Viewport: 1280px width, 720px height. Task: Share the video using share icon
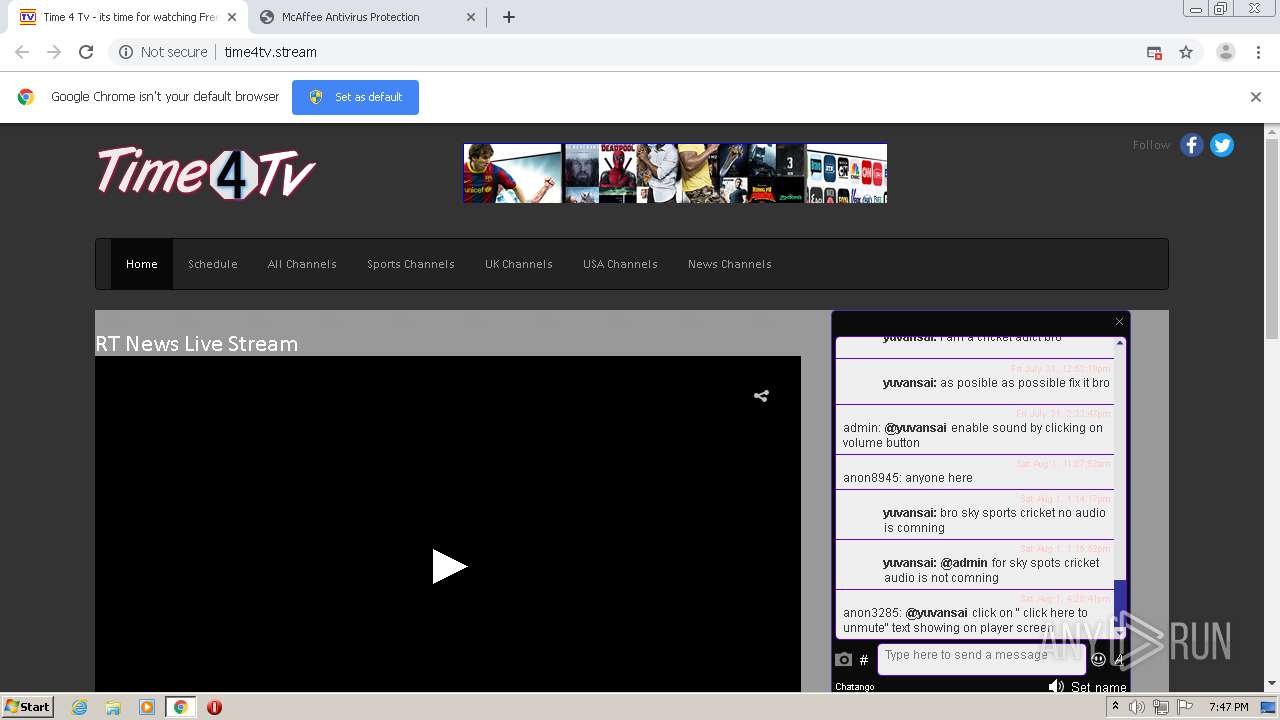[x=761, y=396]
